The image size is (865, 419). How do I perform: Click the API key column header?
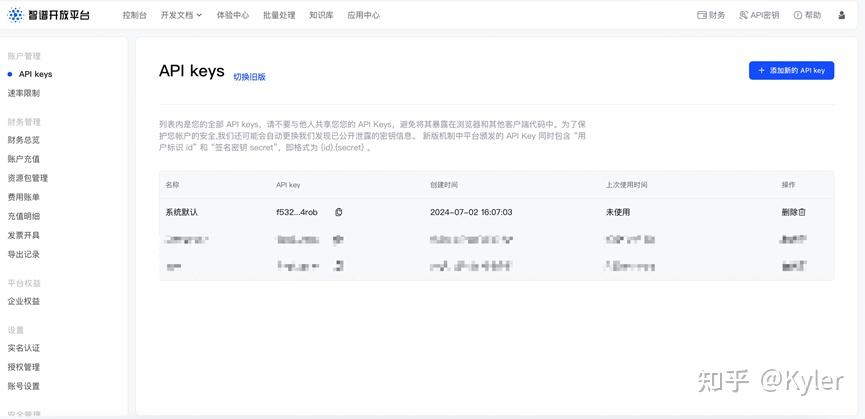pyautogui.click(x=288, y=185)
